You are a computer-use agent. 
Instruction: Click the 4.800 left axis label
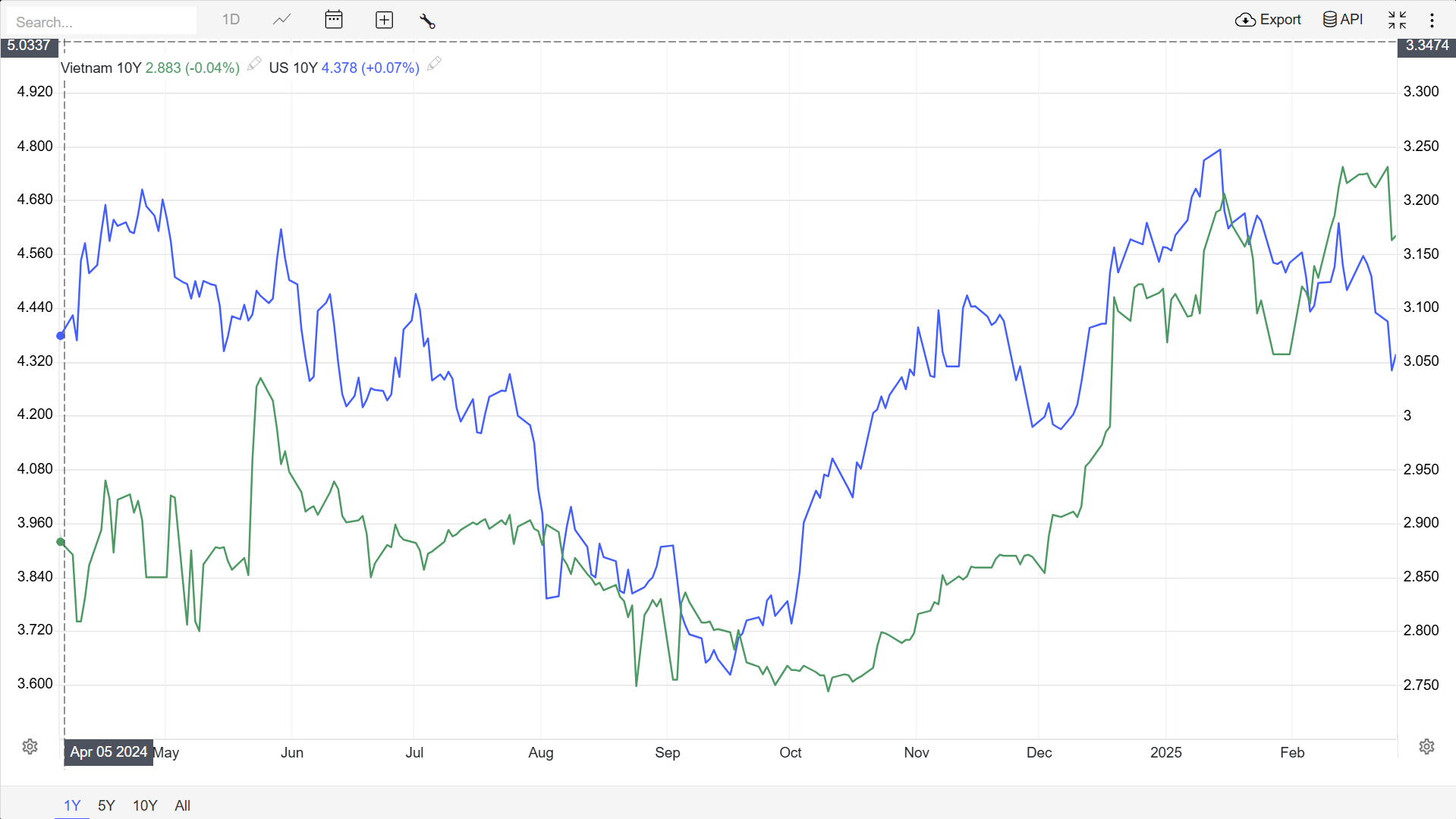[35, 146]
